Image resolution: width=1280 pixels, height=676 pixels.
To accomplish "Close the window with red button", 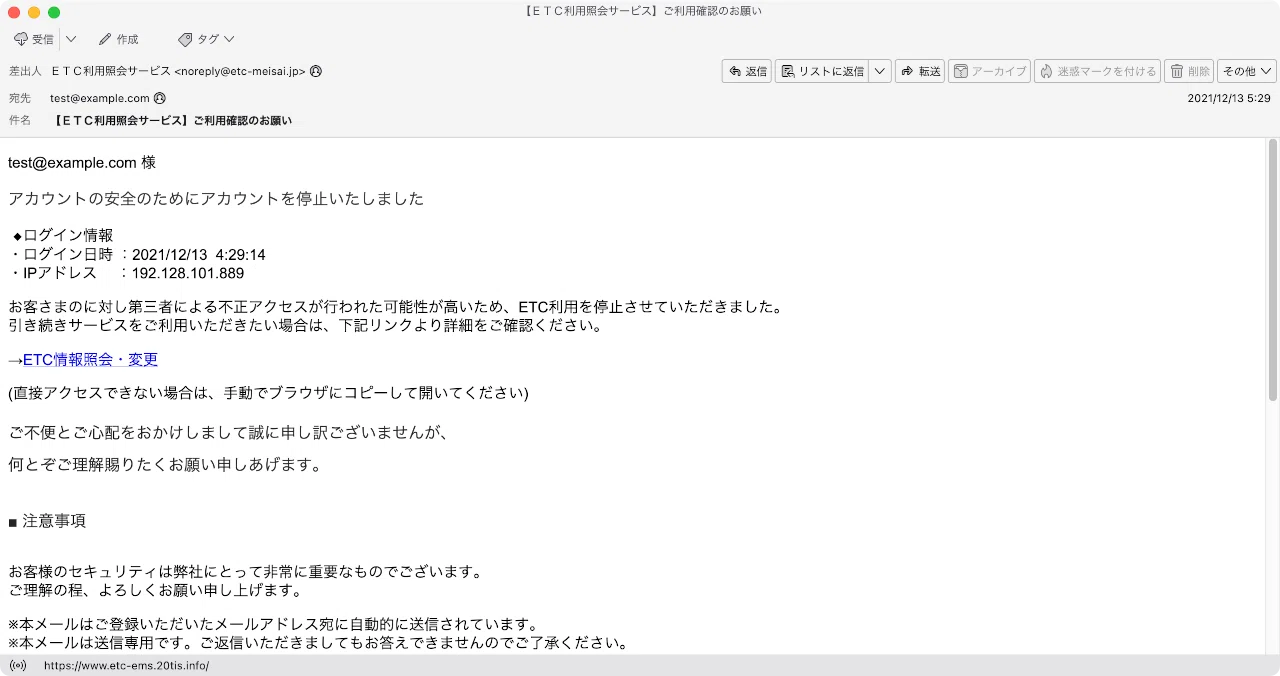I will pyautogui.click(x=14, y=12).
